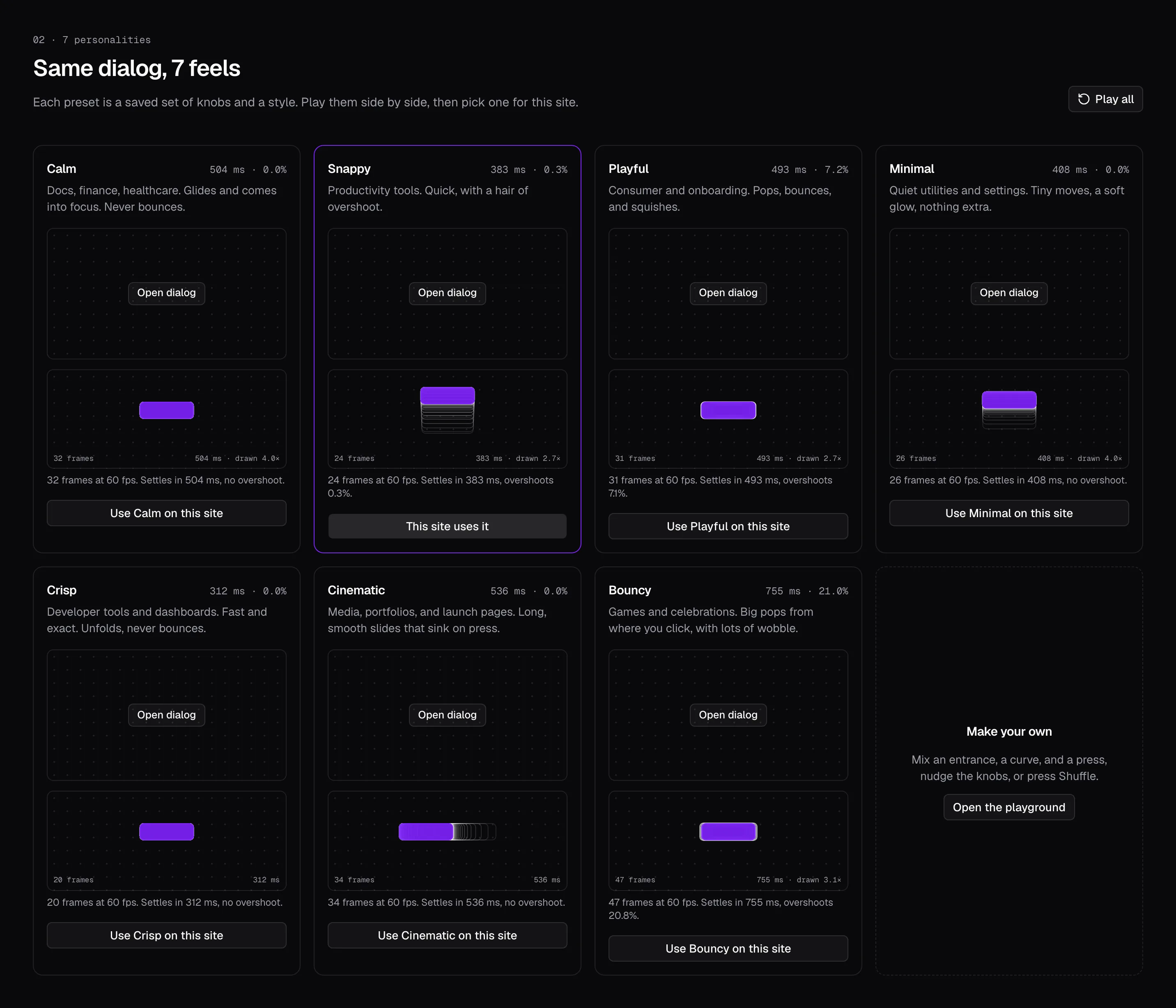This screenshot has width=1176, height=1008.
Task: Open dialog in the Snappy card
Action: pyautogui.click(x=447, y=293)
